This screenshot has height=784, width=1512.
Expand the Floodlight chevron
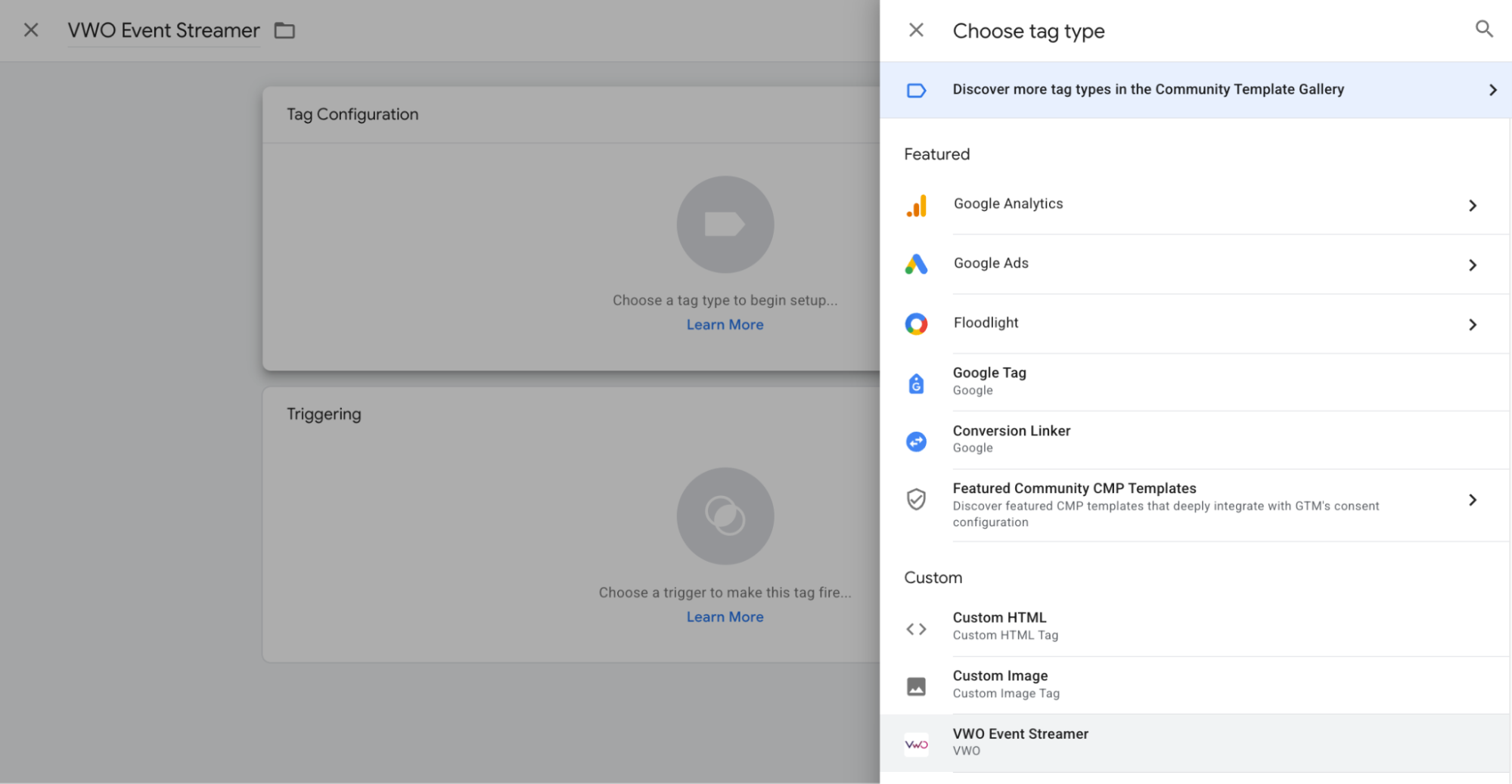coord(1472,324)
